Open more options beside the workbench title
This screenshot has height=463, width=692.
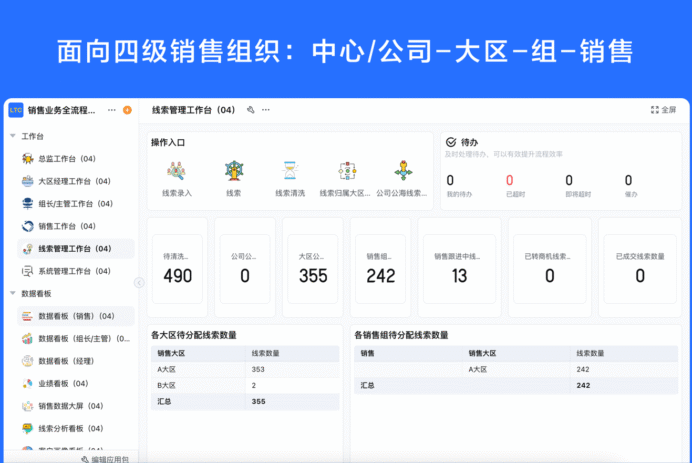point(266,110)
